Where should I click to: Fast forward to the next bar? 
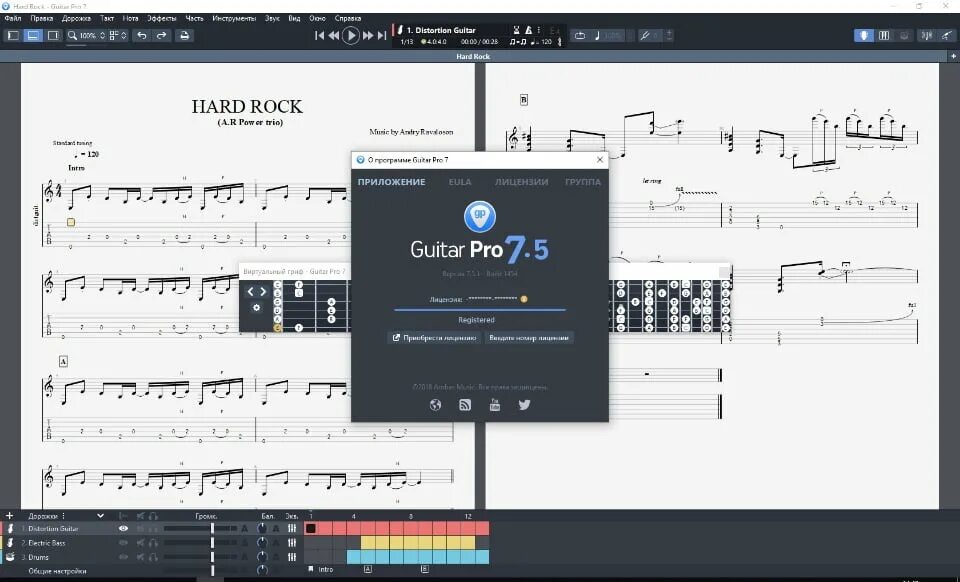click(367, 35)
